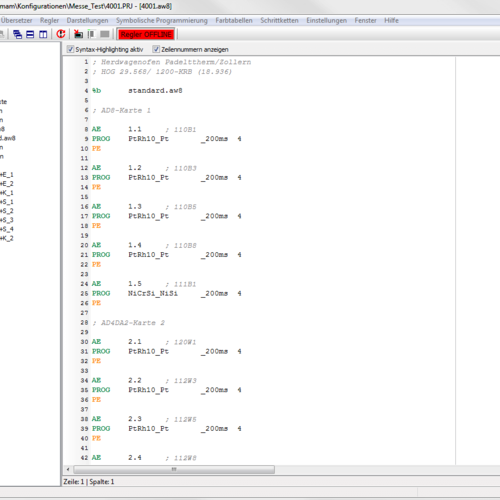
Task: Open the Farbtabellen menu
Action: tap(234, 20)
